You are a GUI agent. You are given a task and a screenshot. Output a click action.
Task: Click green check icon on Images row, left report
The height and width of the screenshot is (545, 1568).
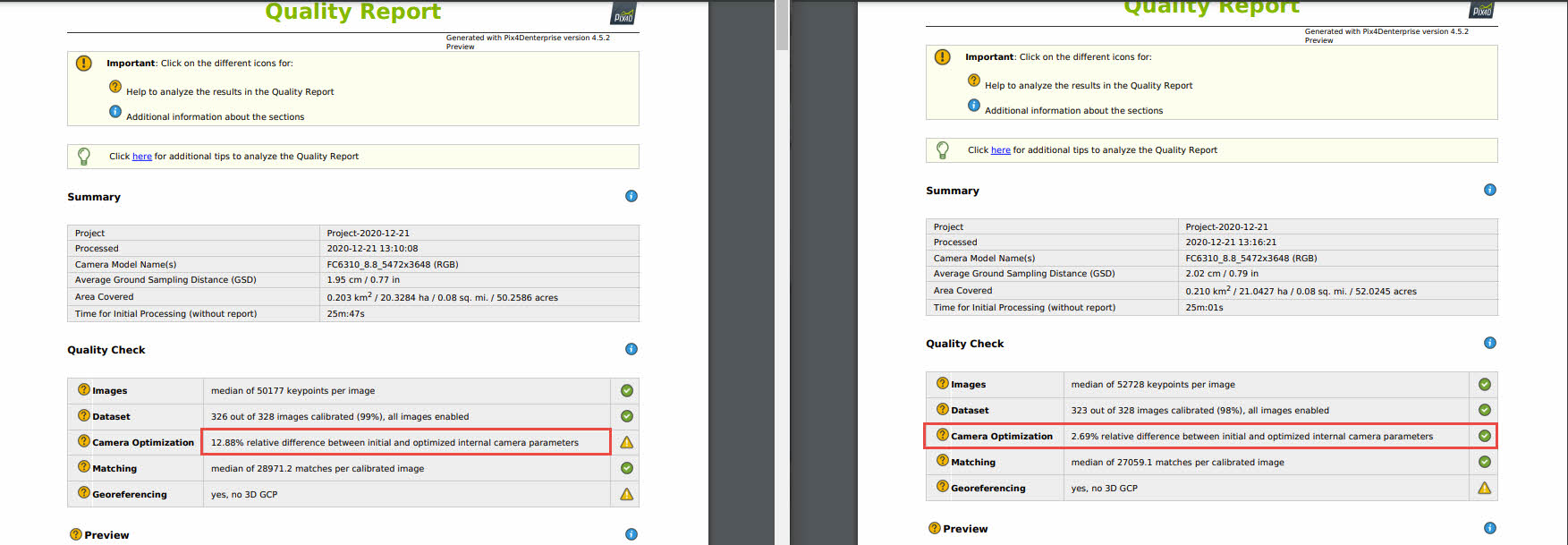[627, 390]
